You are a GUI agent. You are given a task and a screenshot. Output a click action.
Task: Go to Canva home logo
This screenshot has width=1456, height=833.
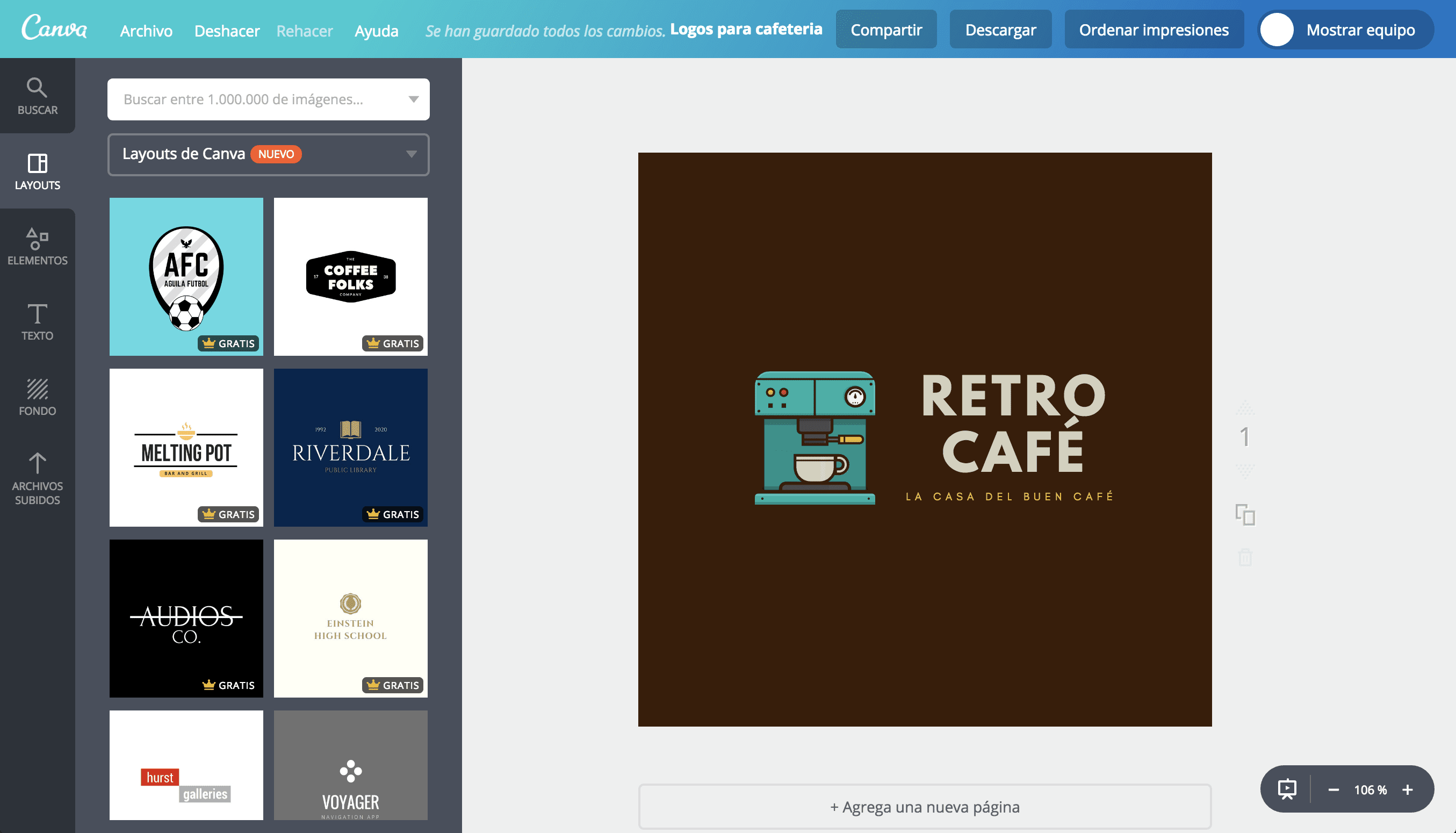point(54,28)
